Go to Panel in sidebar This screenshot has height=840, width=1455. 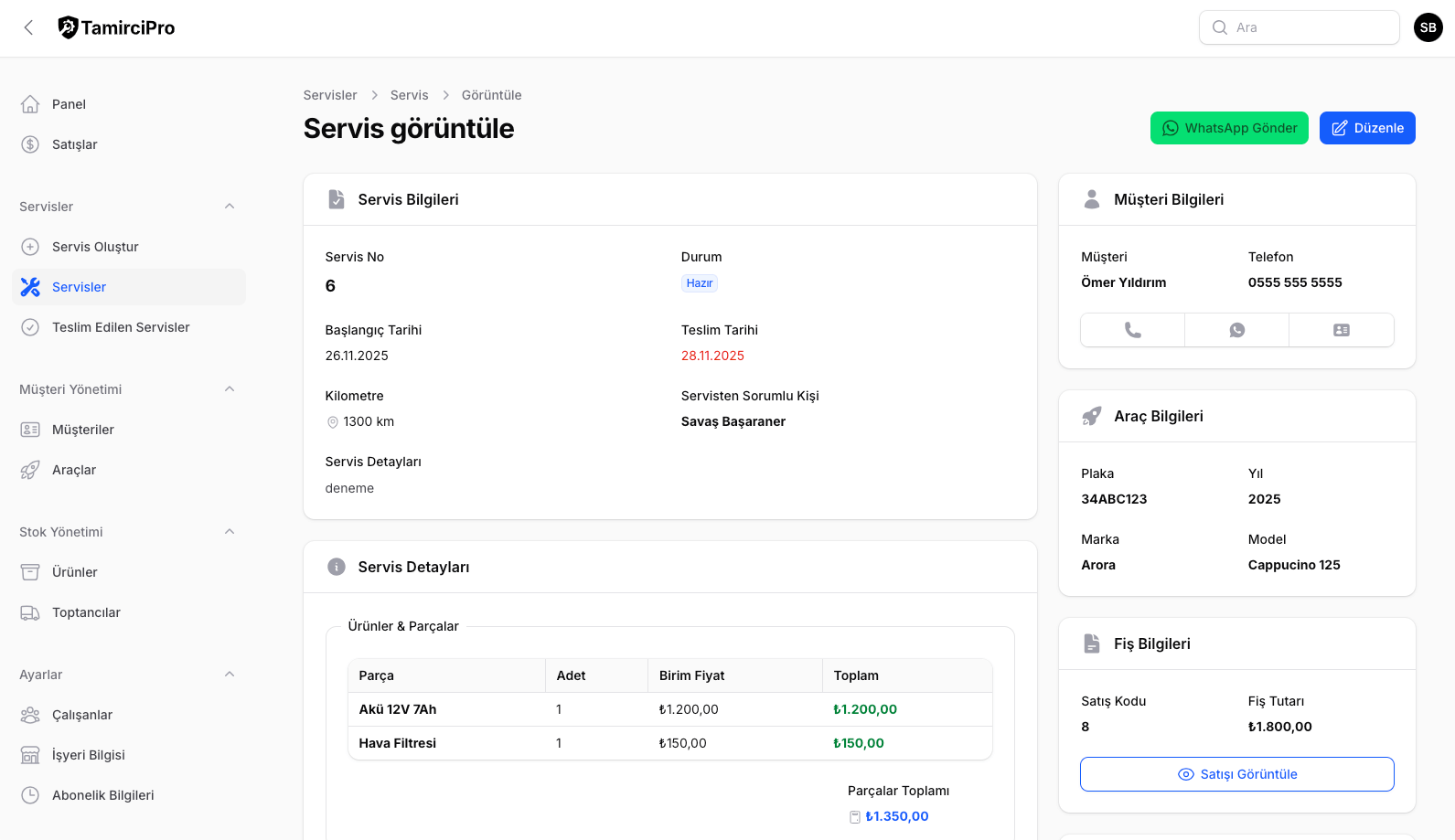pos(69,104)
